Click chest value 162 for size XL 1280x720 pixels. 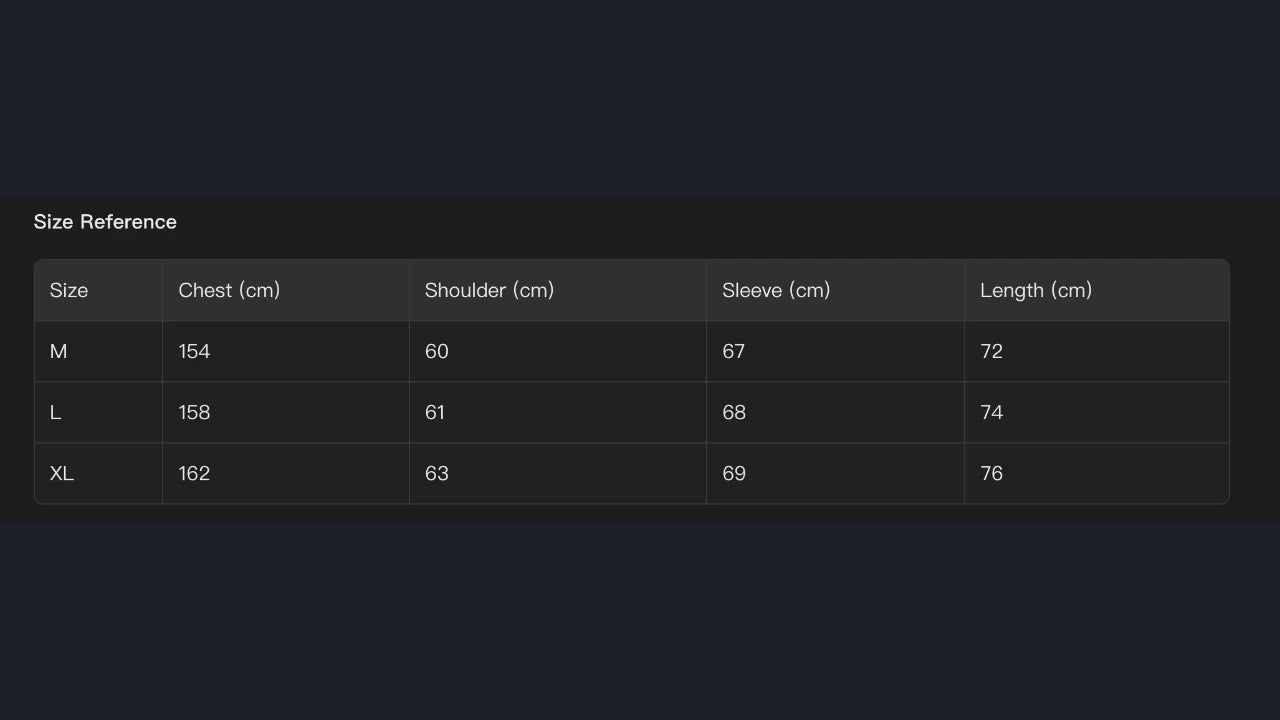click(x=194, y=473)
